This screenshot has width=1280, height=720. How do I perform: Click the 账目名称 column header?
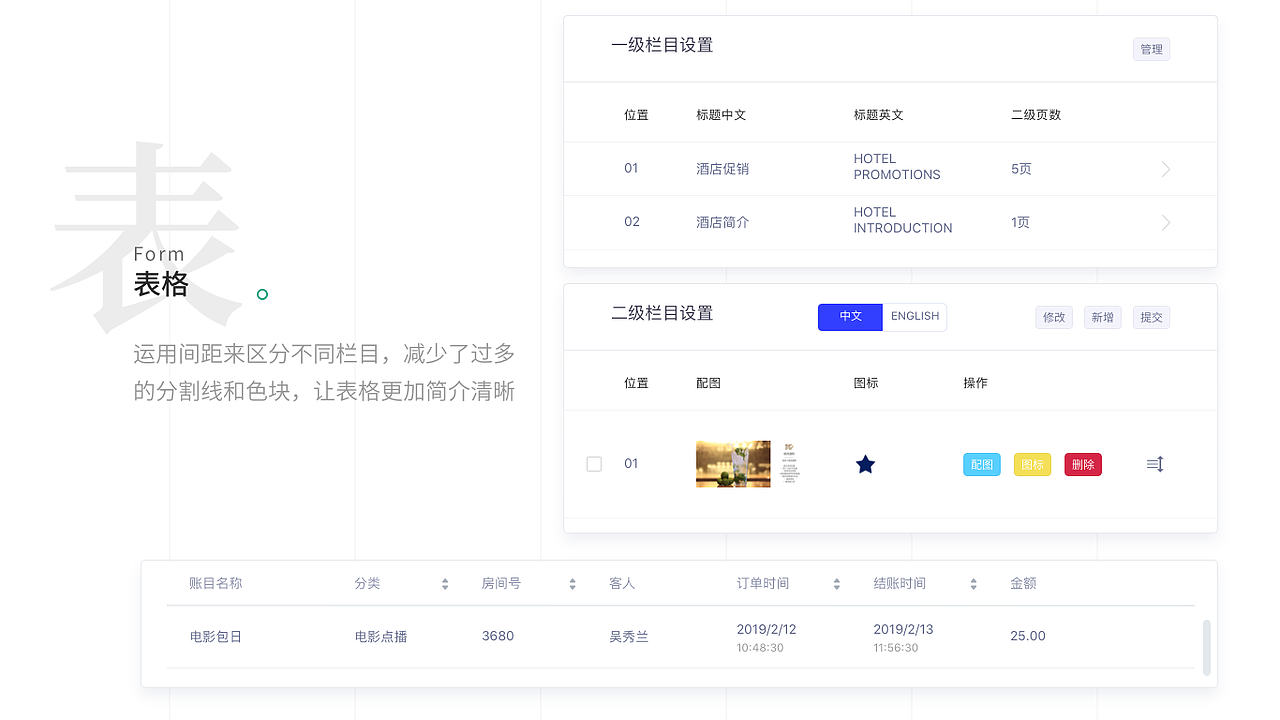point(216,583)
